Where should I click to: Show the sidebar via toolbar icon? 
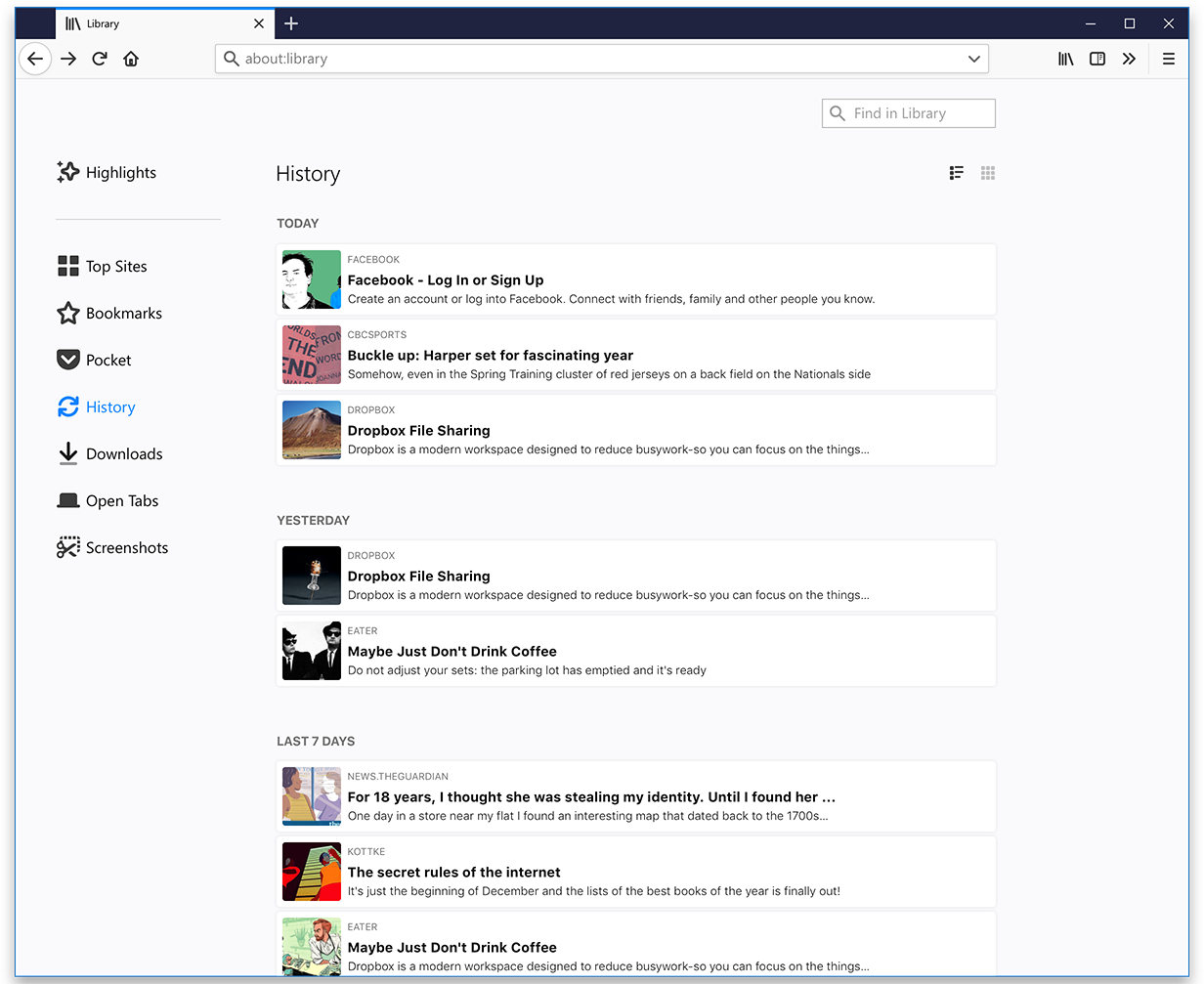pyautogui.click(x=1097, y=59)
